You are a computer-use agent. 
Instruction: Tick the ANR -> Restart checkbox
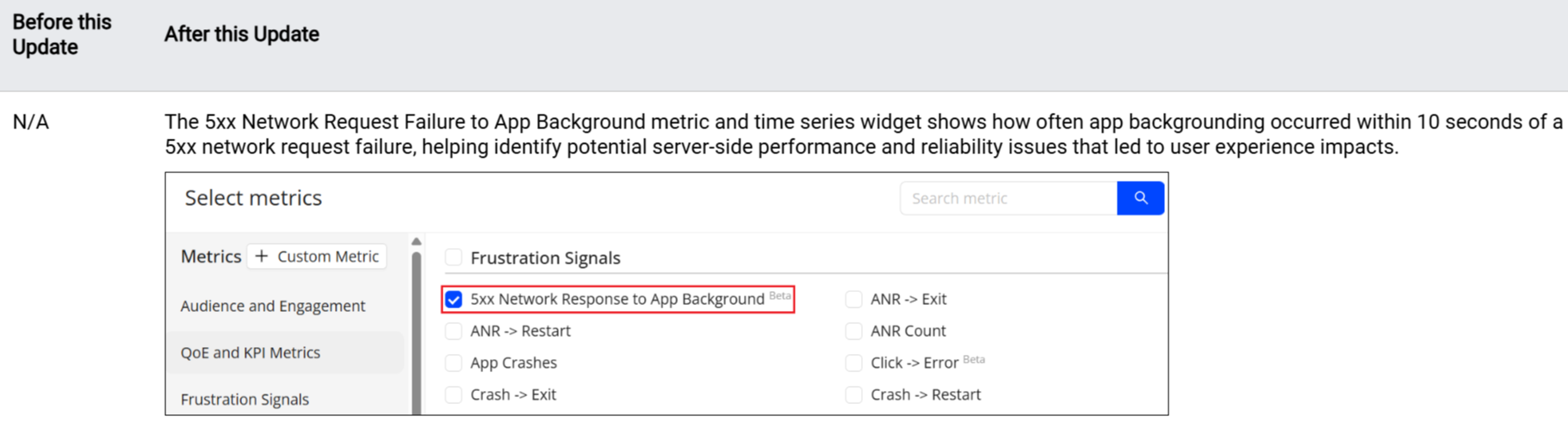(454, 332)
